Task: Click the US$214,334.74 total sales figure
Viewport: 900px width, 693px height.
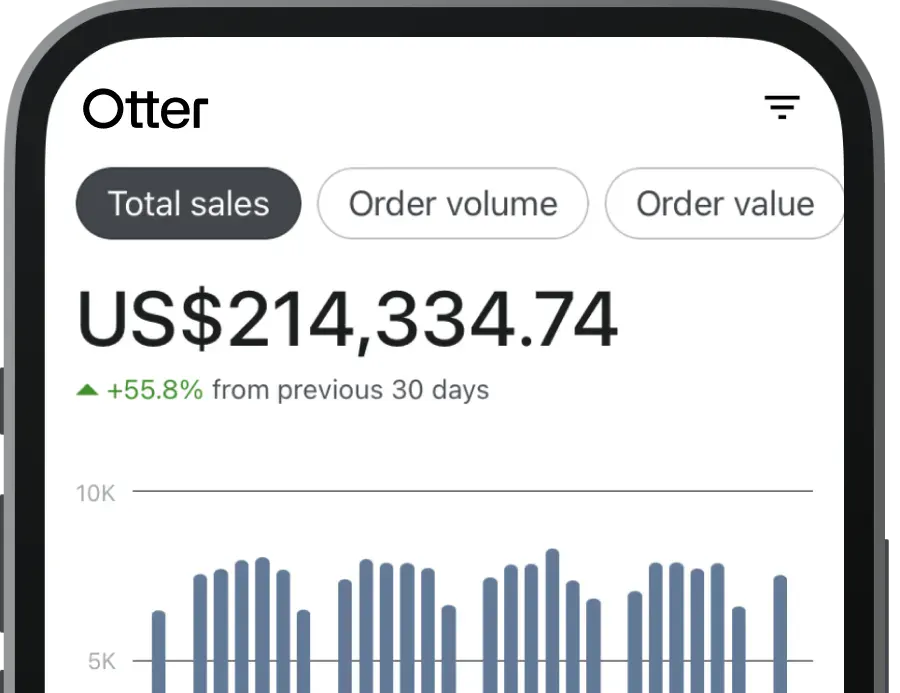Action: click(x=347, y=321)
